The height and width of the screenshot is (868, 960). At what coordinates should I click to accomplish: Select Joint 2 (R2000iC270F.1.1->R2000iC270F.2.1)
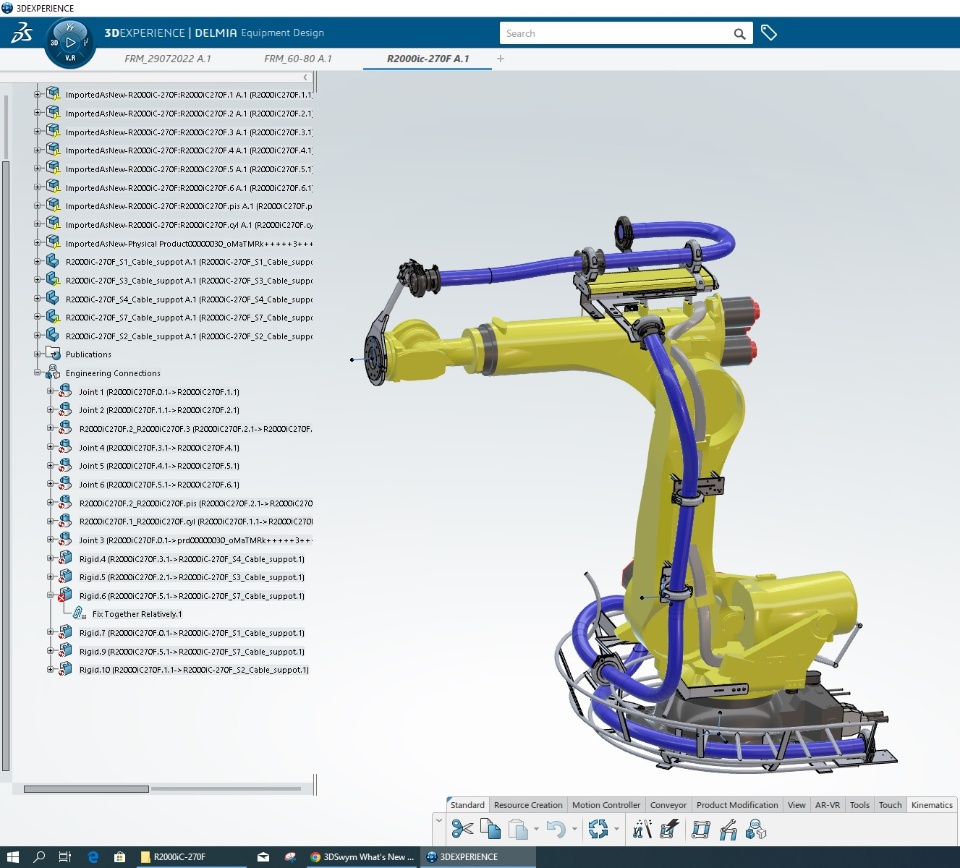click(x=159, y=410)
